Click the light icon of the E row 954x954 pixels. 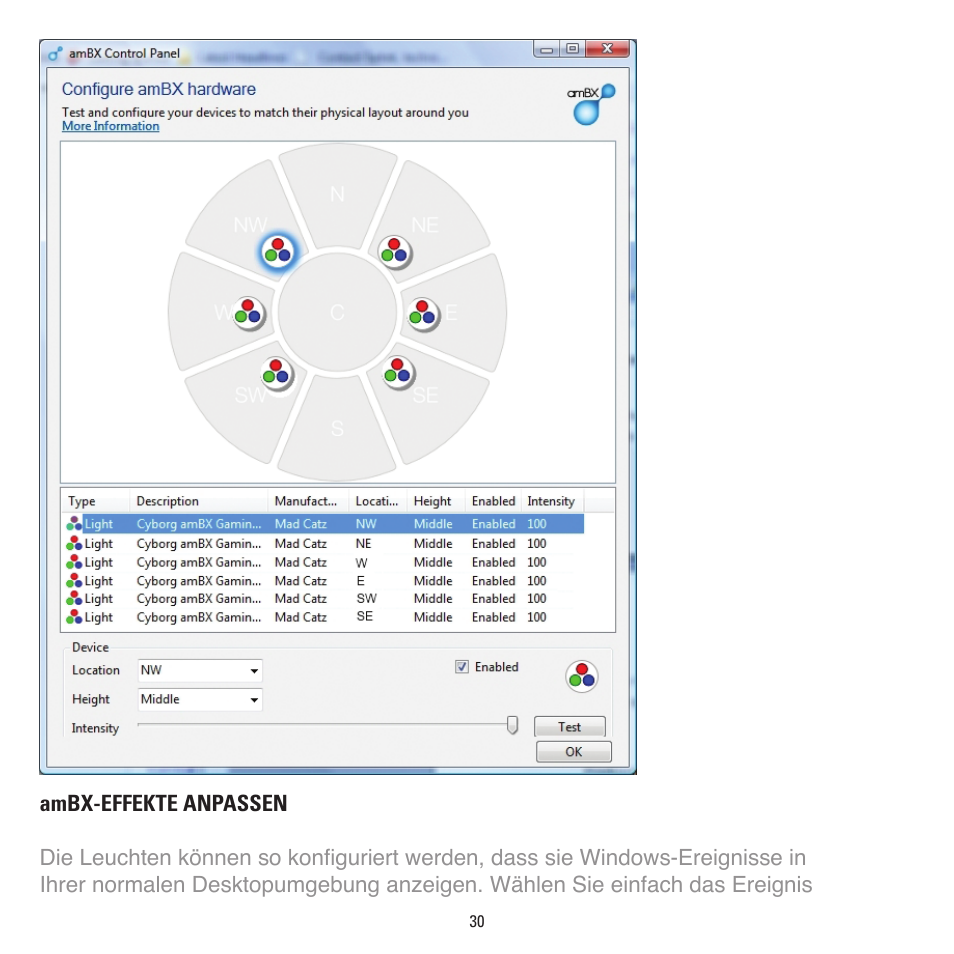tap(74, 580)
